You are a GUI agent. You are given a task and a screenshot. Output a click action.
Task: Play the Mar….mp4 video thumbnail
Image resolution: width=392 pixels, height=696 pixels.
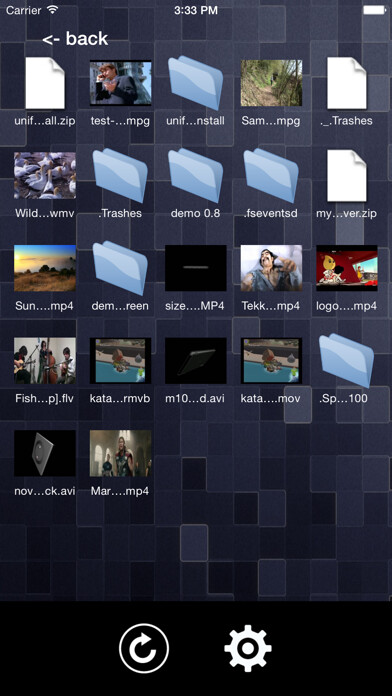(x=120, y=453)
